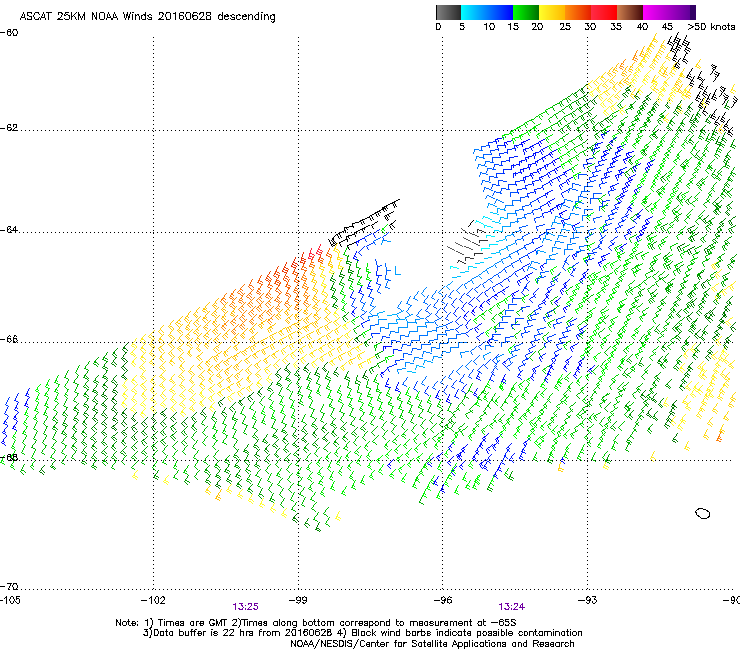Click the longitude label -102
The height and width of the screenshot is (650, 740).
pyautogui.click(x=153, y=600)
